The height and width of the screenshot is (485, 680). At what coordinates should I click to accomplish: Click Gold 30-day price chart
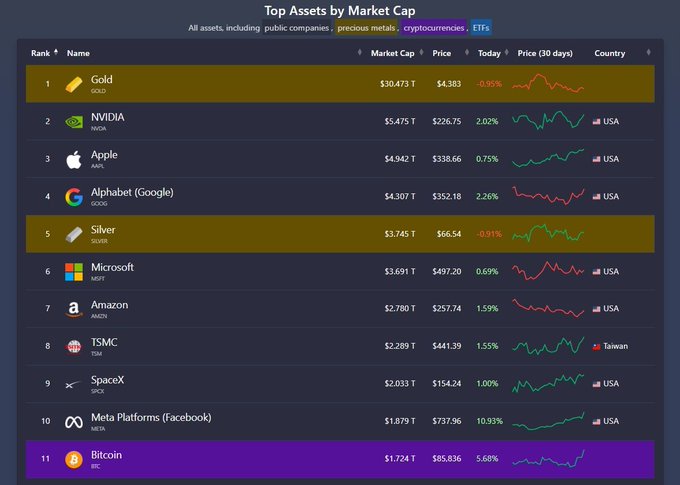(548, 83)
